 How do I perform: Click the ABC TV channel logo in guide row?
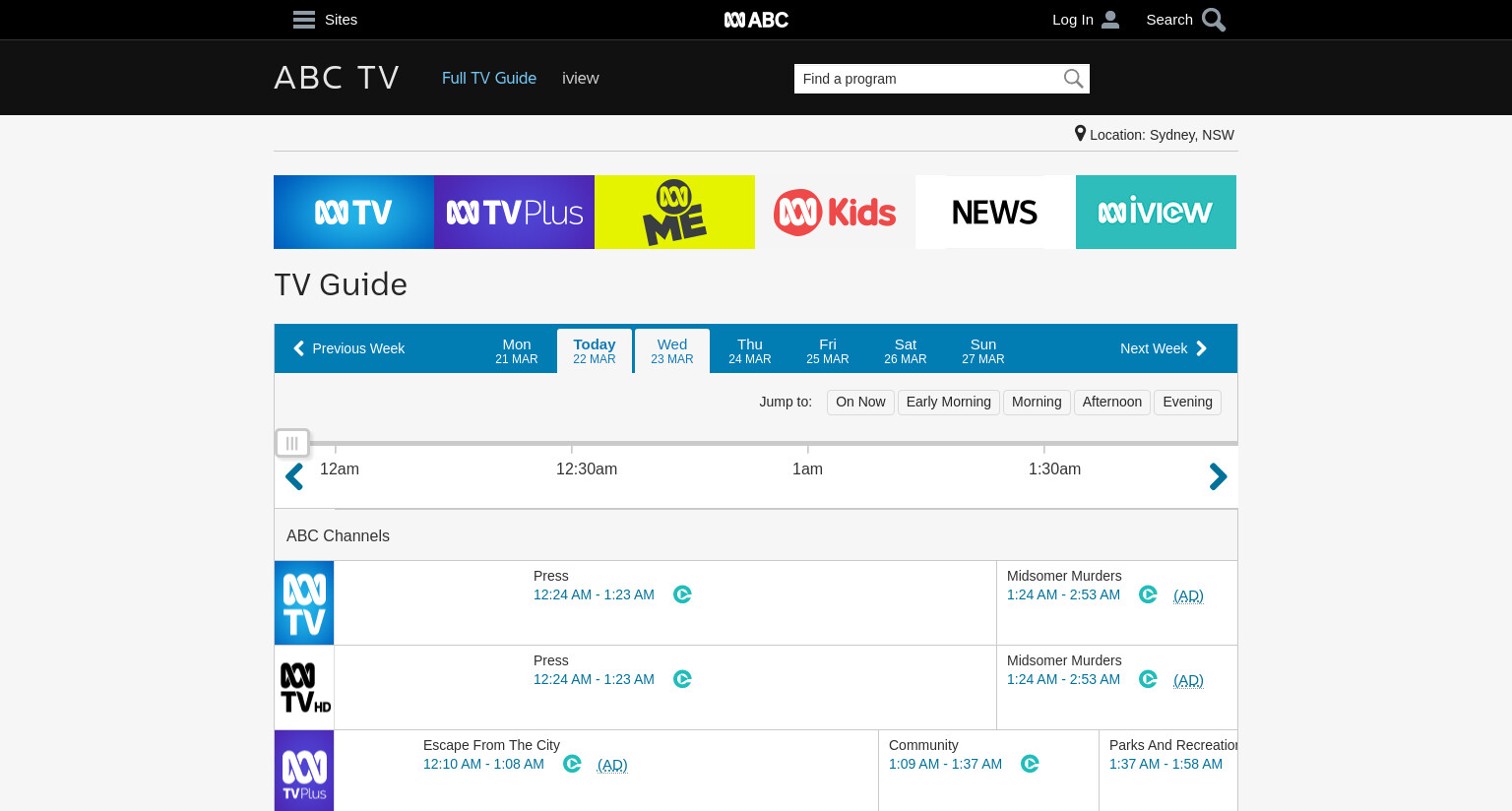point(304,603)
